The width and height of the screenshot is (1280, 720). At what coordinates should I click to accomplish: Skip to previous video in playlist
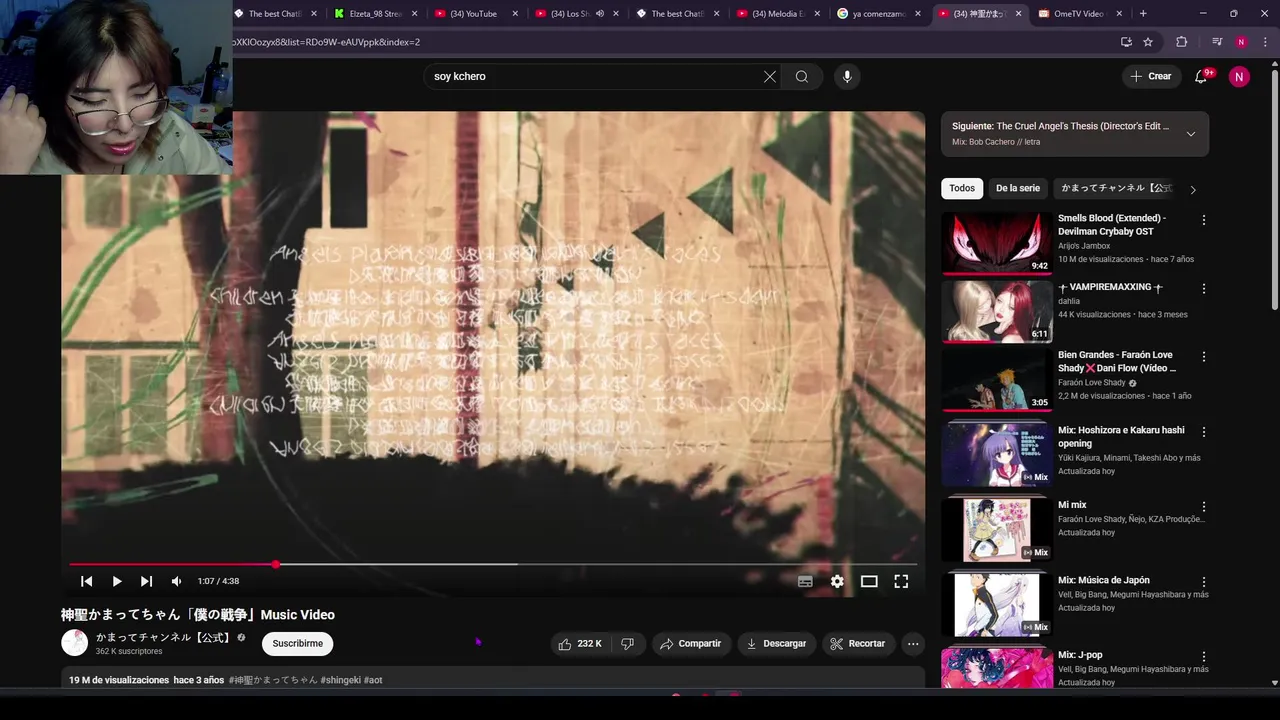click(x=86, y=581)
